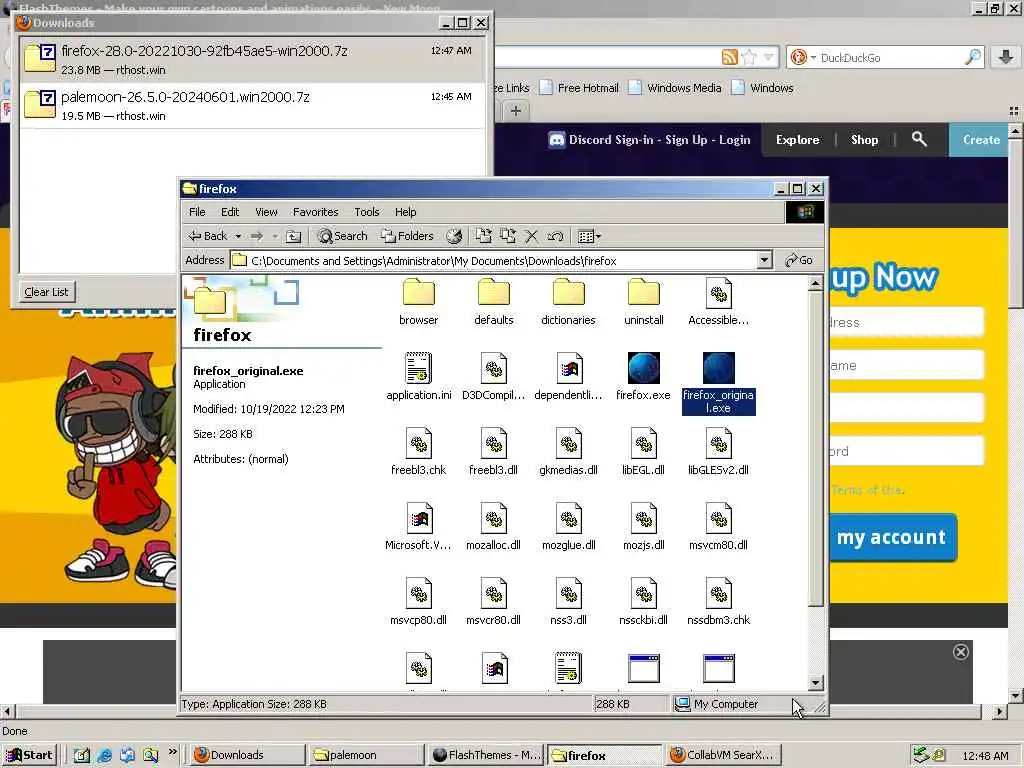Select the nss3.dll file
Screen dimensions: 1024x768
pyautogui.click(x=568, y=601)
